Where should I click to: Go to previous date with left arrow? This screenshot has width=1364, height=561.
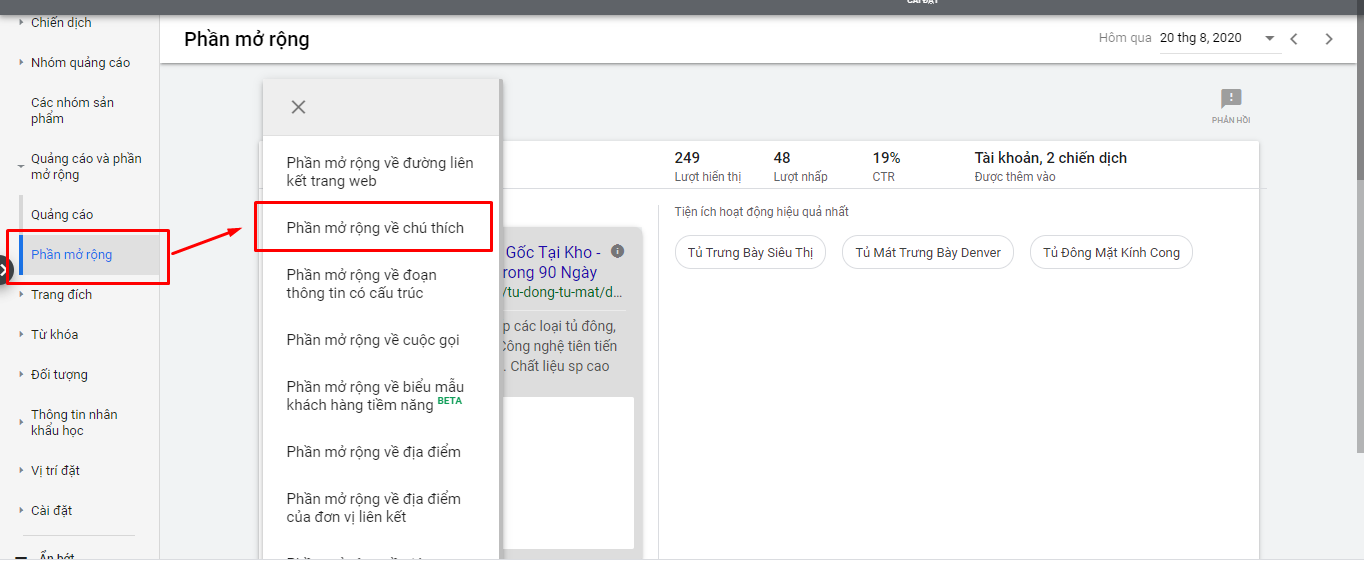[x=1294, y=39]
